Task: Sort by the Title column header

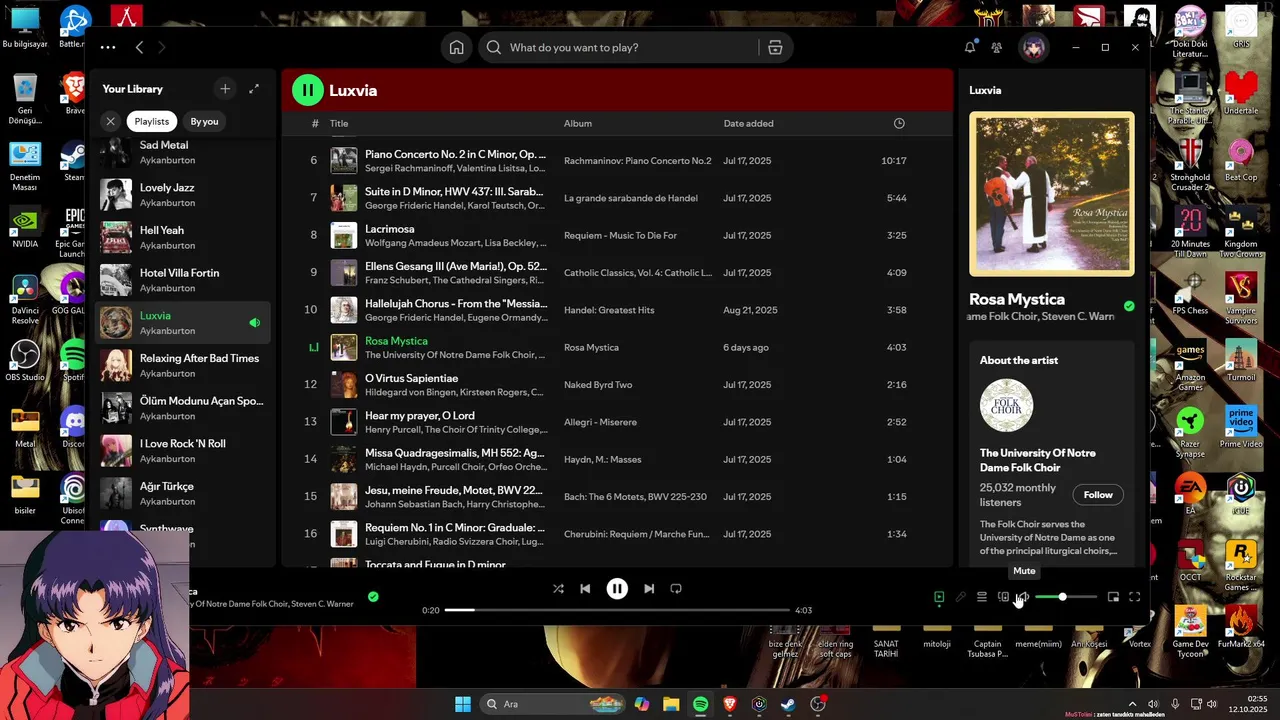Action: pyautogui.click(x=339, y=124)
